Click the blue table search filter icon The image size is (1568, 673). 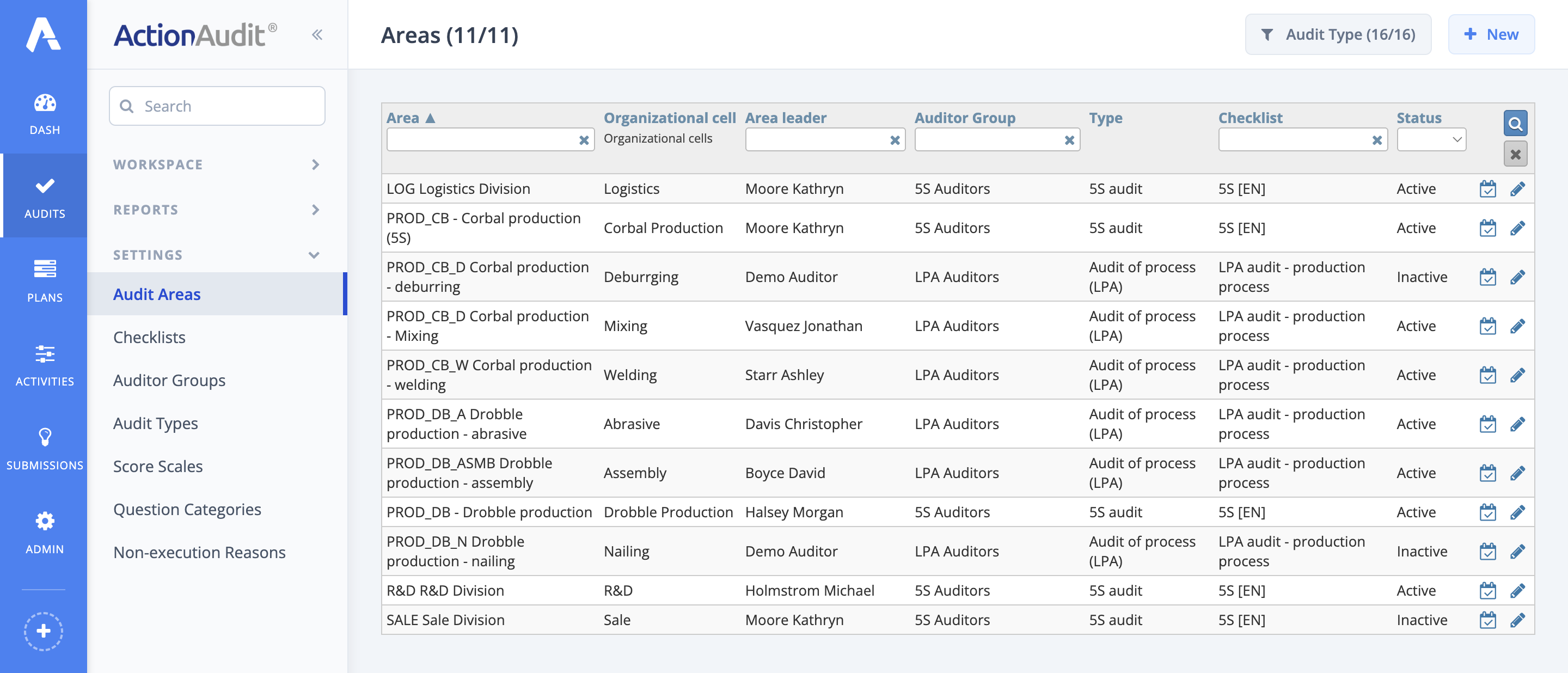pos(1515,124)
